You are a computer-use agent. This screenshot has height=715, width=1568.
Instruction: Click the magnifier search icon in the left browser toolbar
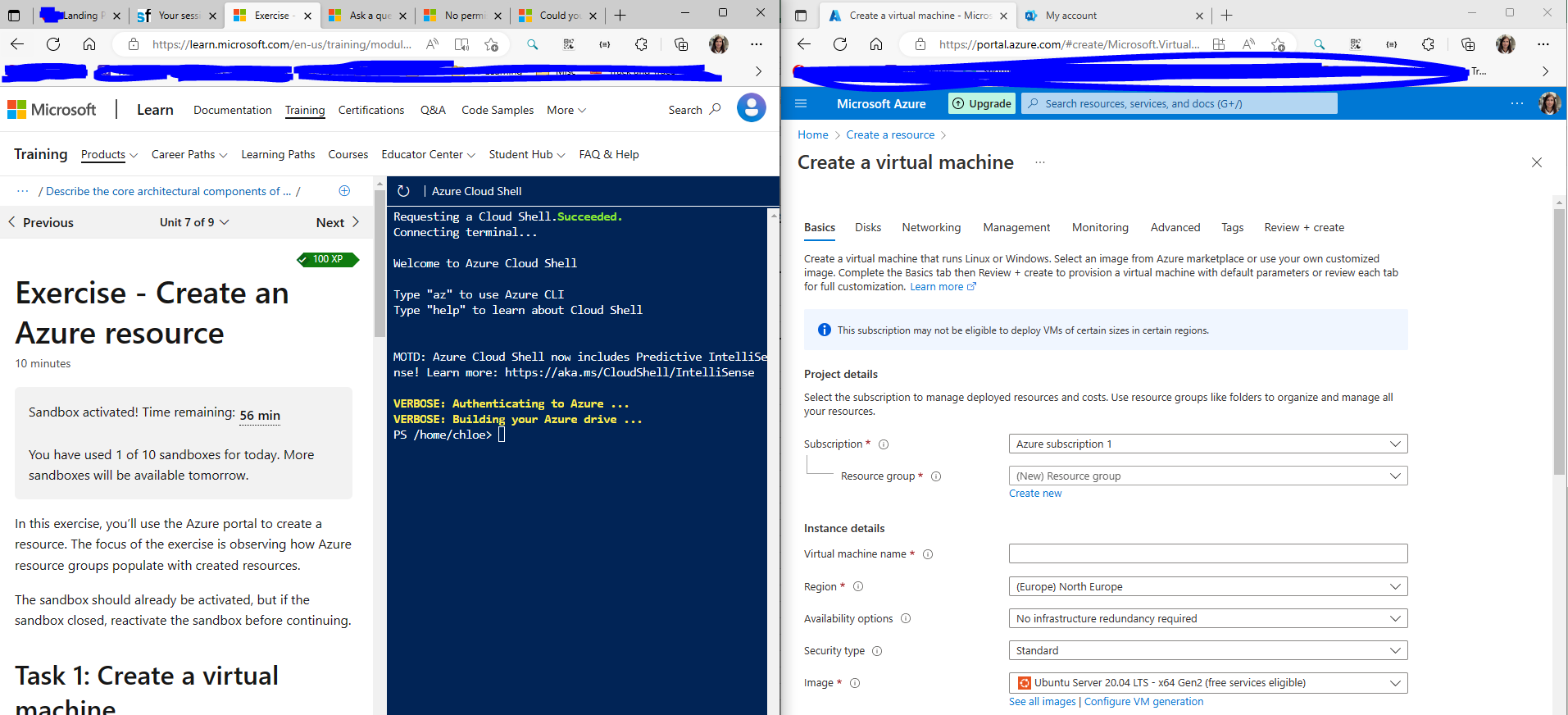[x=532, y=44]
